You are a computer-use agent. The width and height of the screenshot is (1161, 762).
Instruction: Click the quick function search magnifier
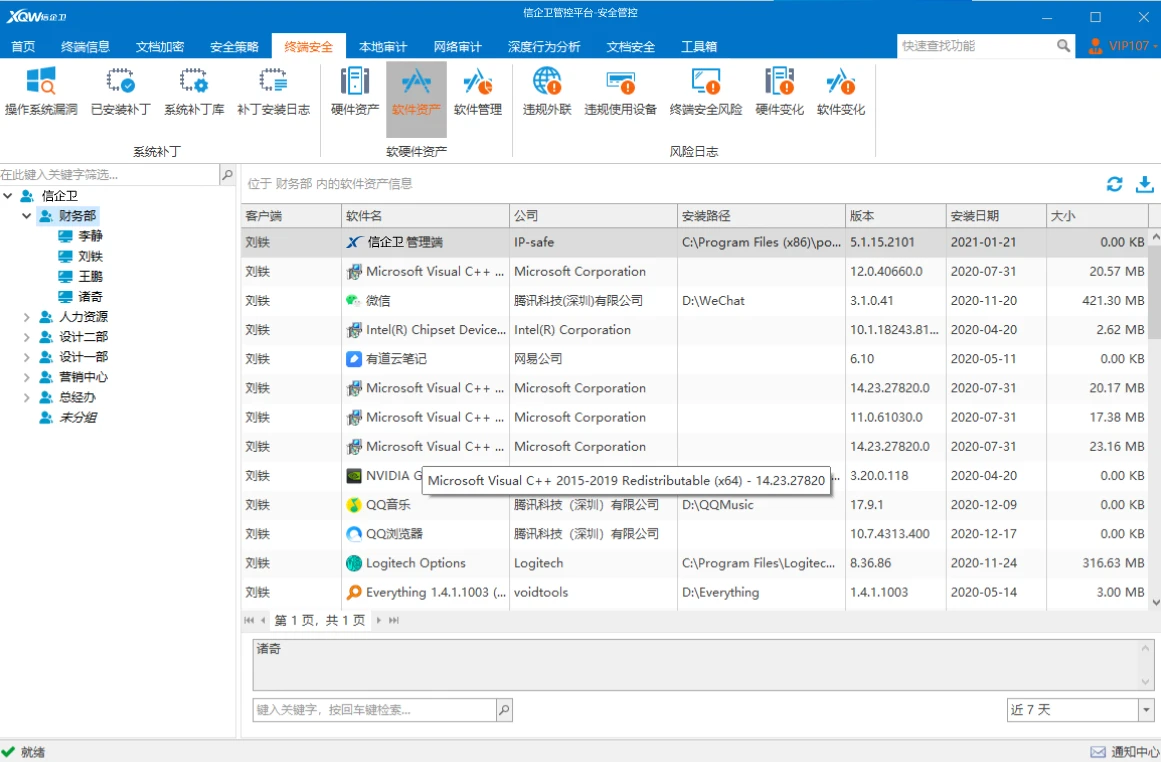(1063, 46)
